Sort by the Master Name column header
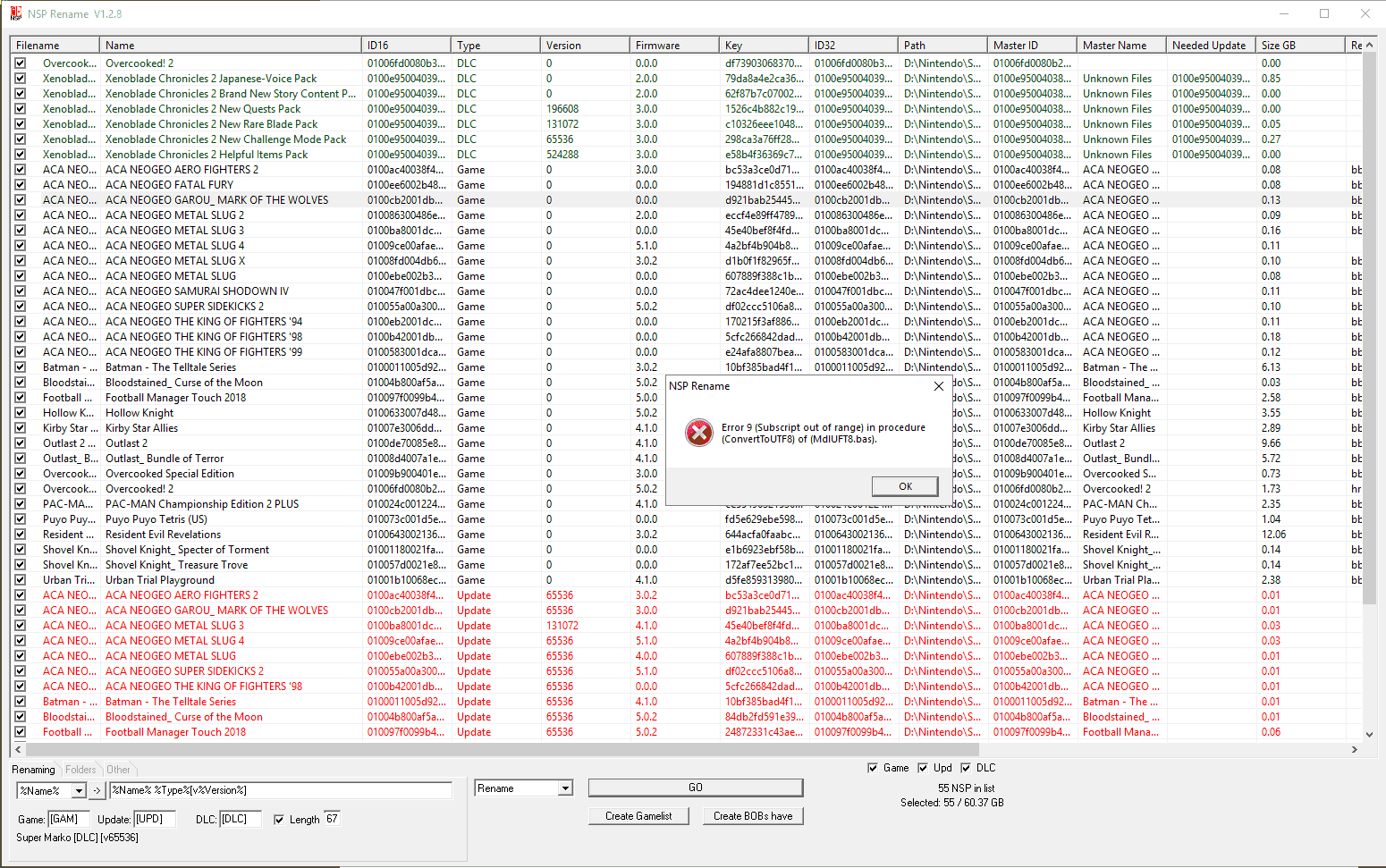This screenshot has width=1386, height=868. click(x=1122, y=46)
